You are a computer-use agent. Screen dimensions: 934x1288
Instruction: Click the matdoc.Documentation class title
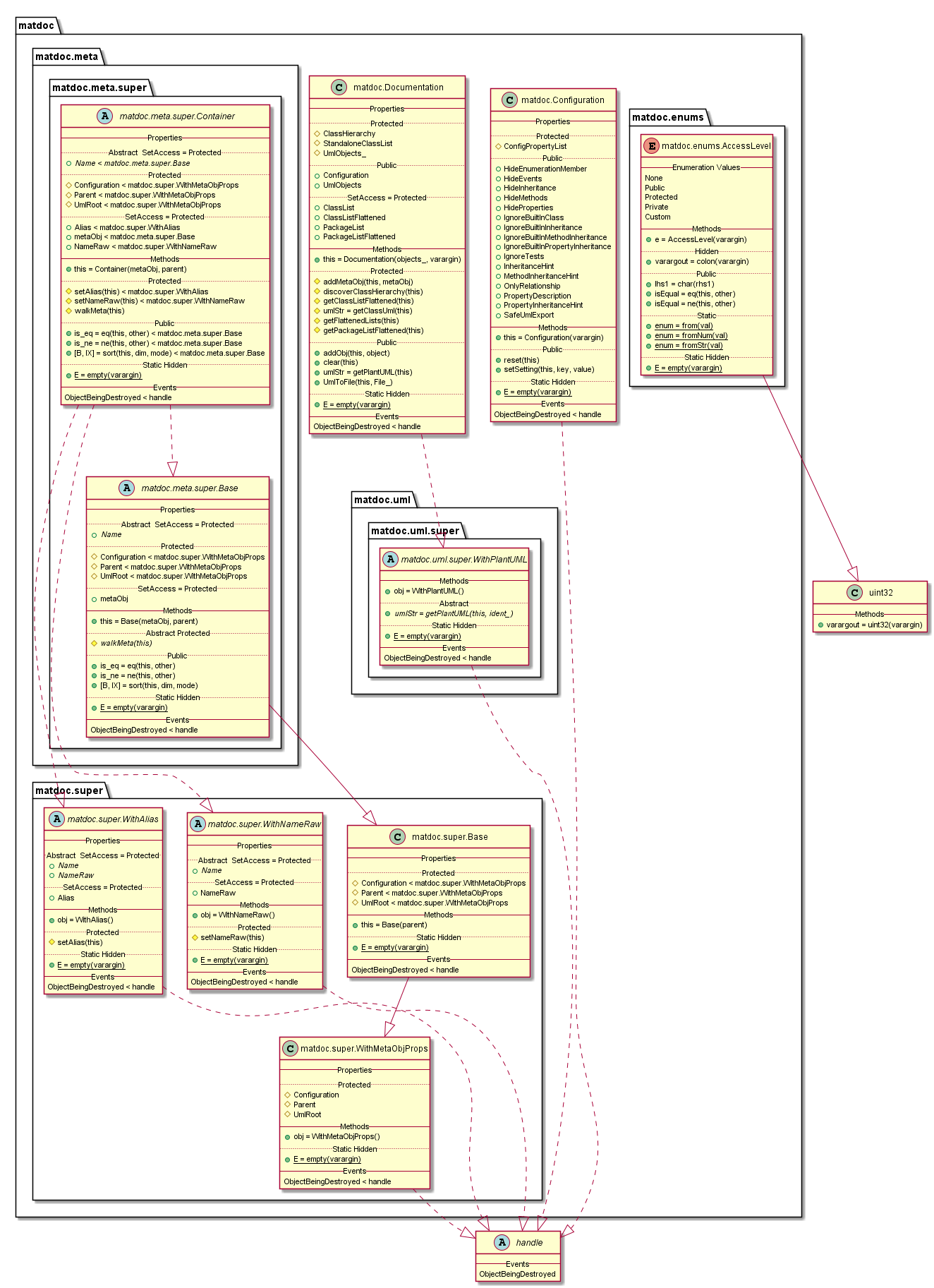click(399, 88)
